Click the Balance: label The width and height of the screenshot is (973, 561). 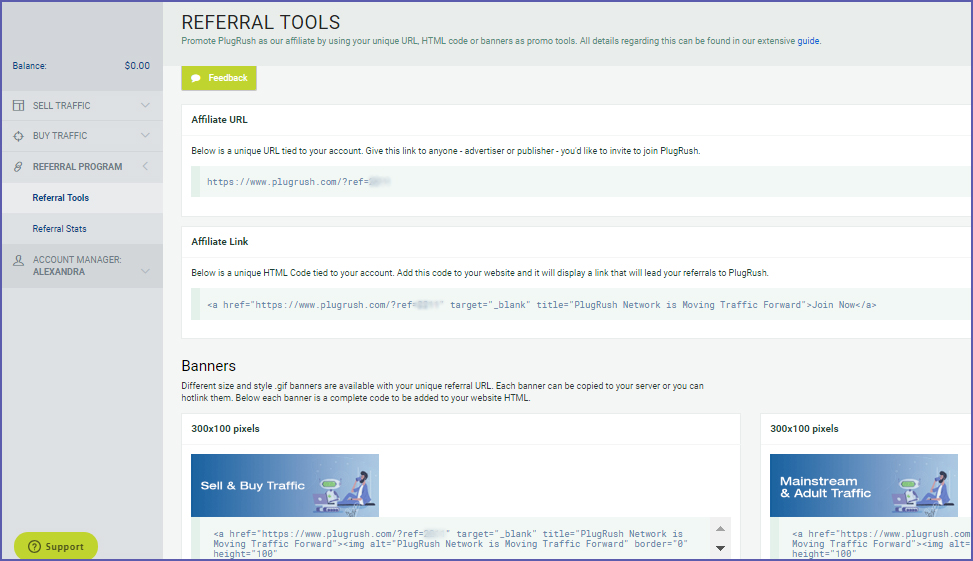click(x=29, y=66)
